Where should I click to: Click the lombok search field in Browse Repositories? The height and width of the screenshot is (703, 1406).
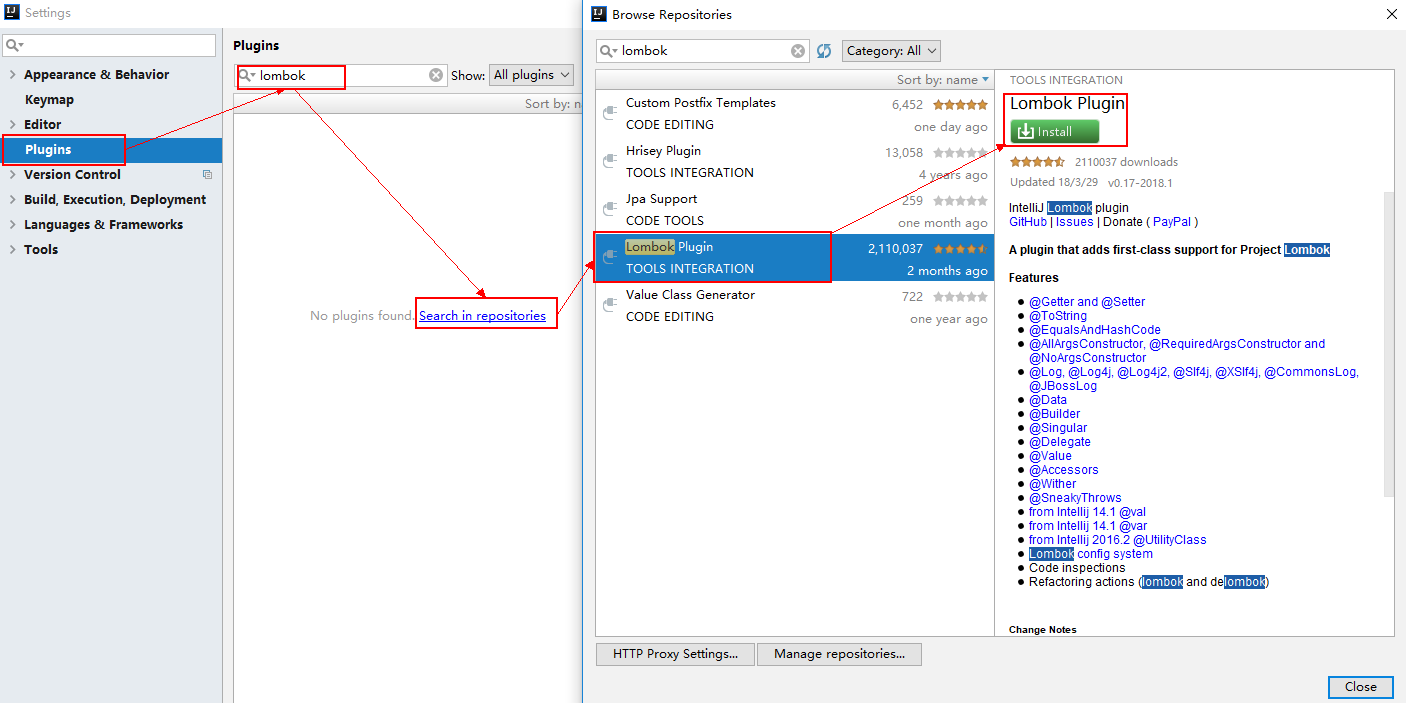click(x=702, y=51)
